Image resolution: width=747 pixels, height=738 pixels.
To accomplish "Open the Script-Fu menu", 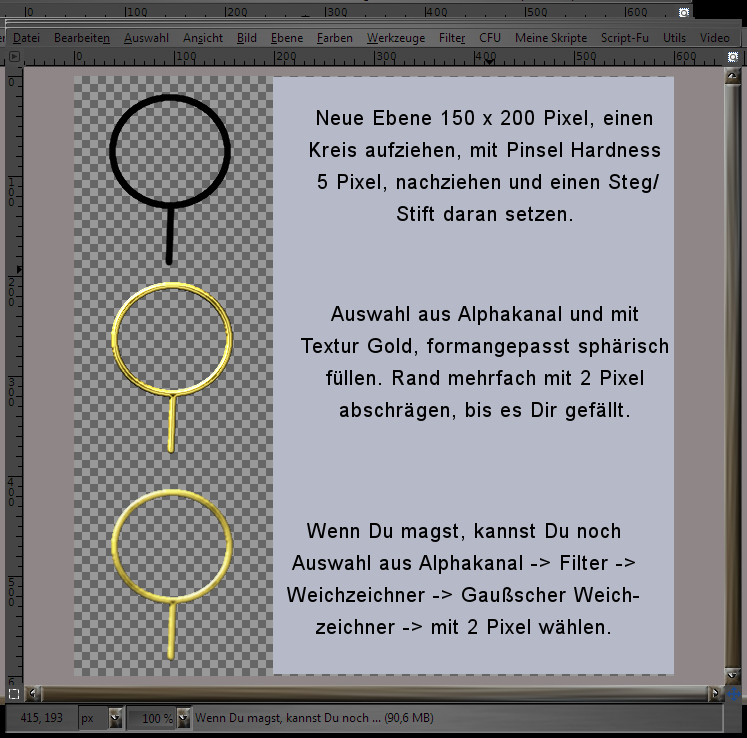I will point(625,37).
